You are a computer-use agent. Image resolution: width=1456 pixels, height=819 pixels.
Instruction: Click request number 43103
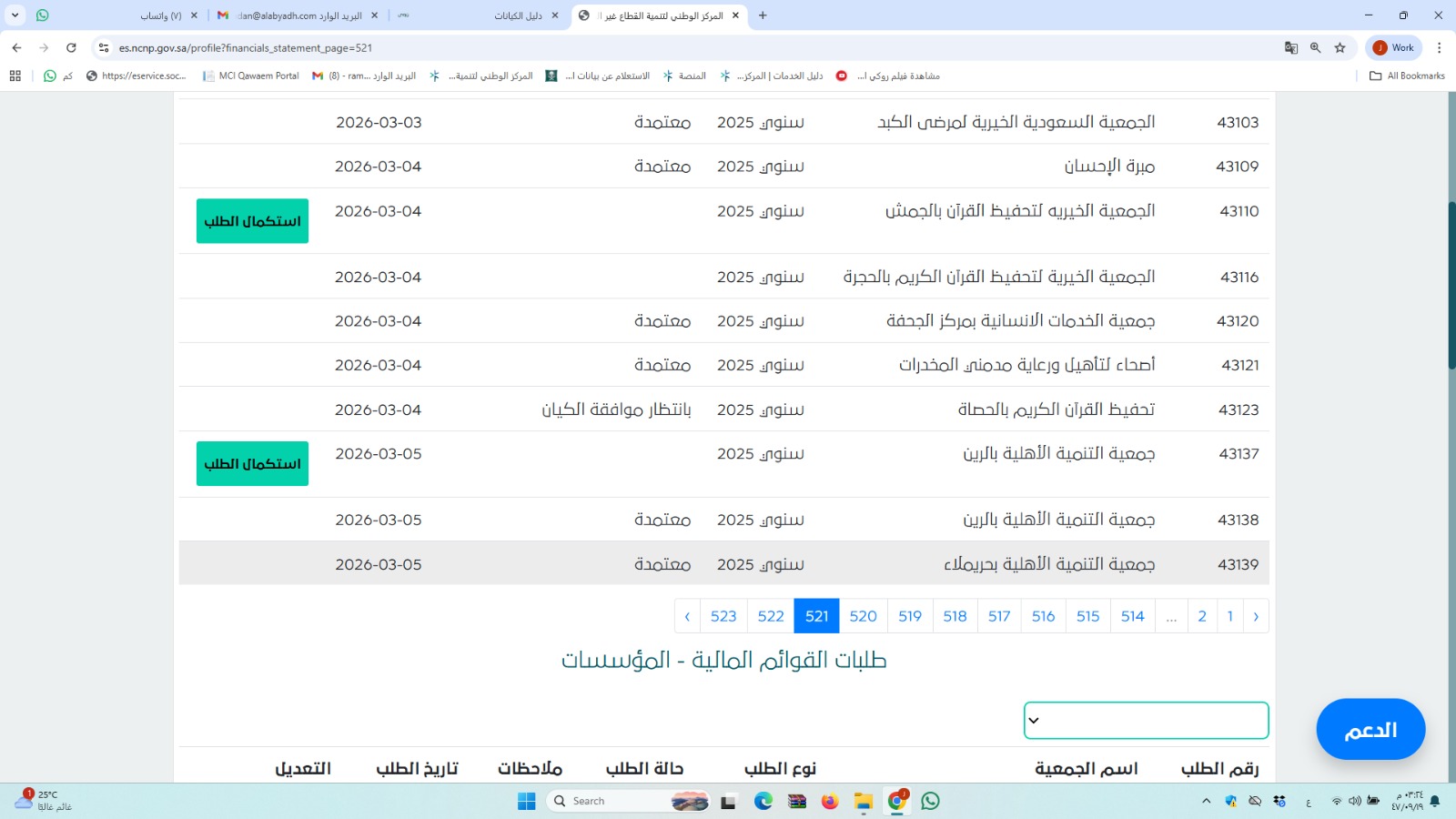(x=1238, y=122)
